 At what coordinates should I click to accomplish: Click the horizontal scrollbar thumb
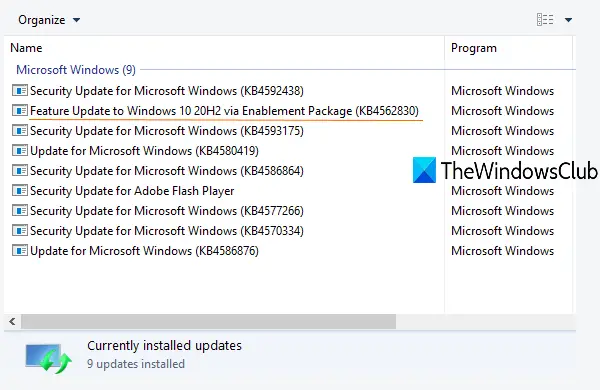(209, 321)
